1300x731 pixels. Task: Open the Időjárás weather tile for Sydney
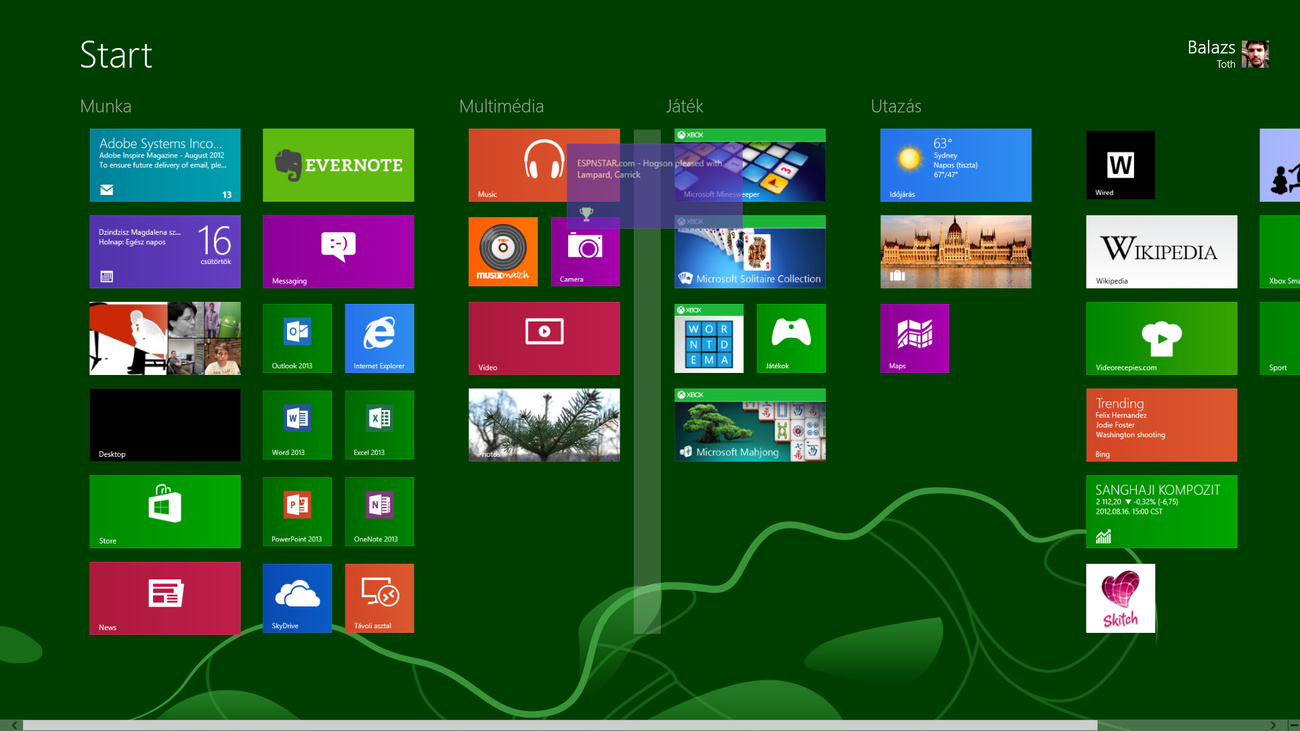955,165
